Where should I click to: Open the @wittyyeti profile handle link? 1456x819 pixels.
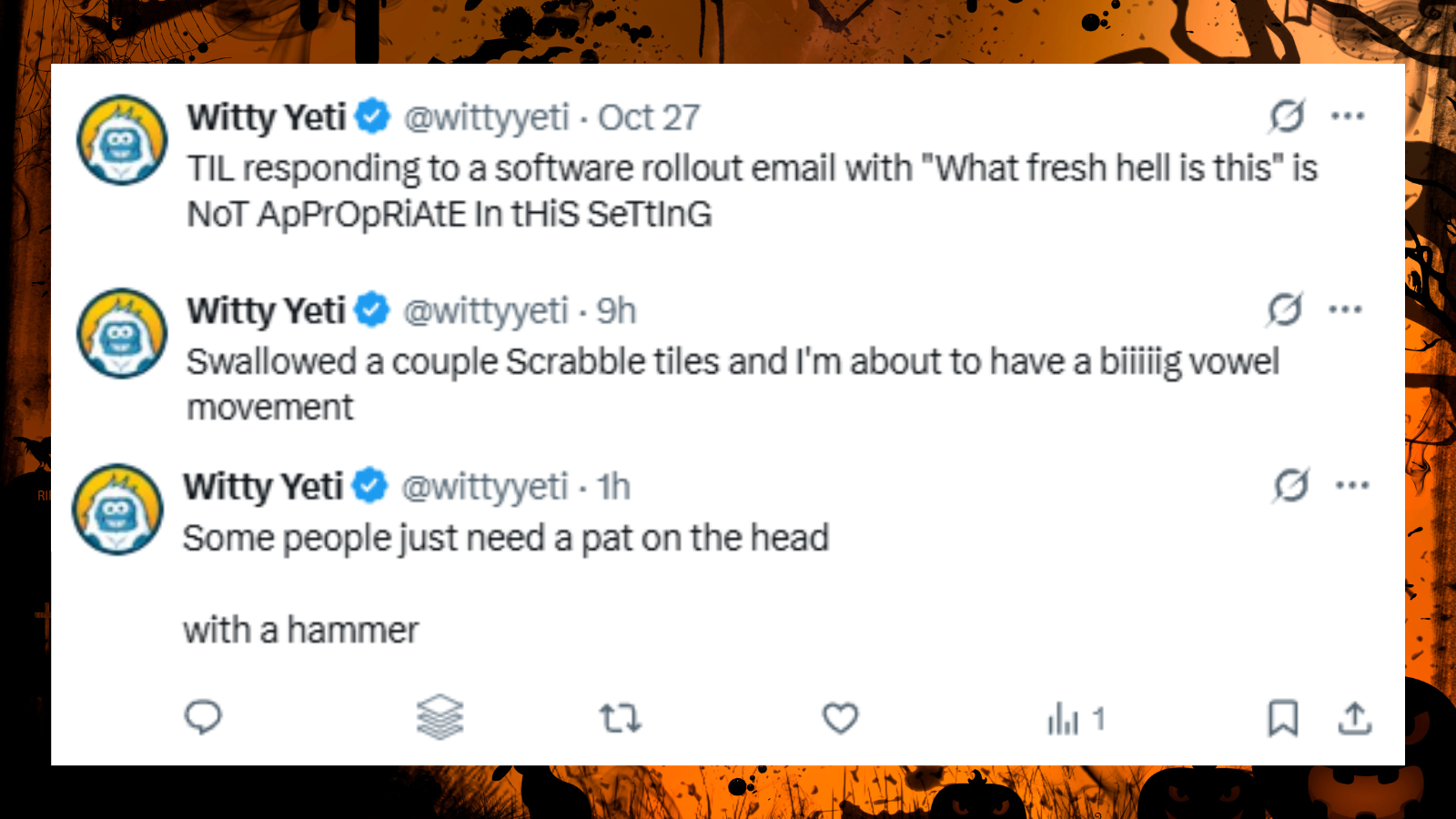488,116
